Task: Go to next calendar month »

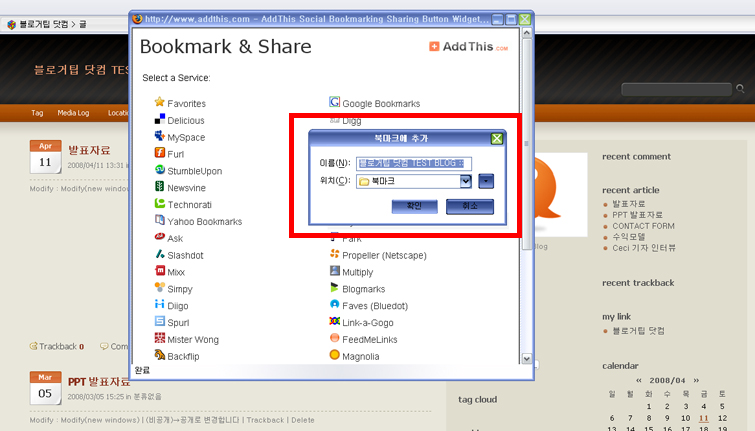Action: tap(696, 380)
